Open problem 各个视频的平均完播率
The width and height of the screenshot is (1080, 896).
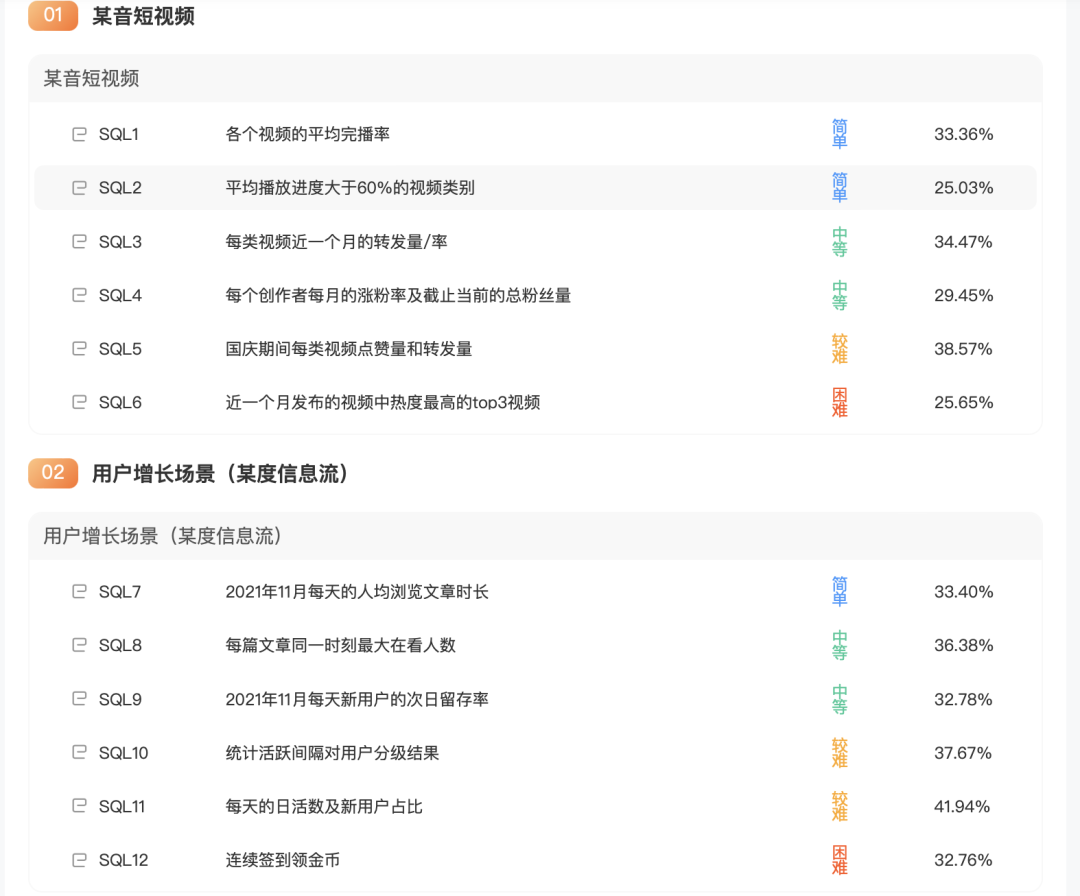coord(307,134)
